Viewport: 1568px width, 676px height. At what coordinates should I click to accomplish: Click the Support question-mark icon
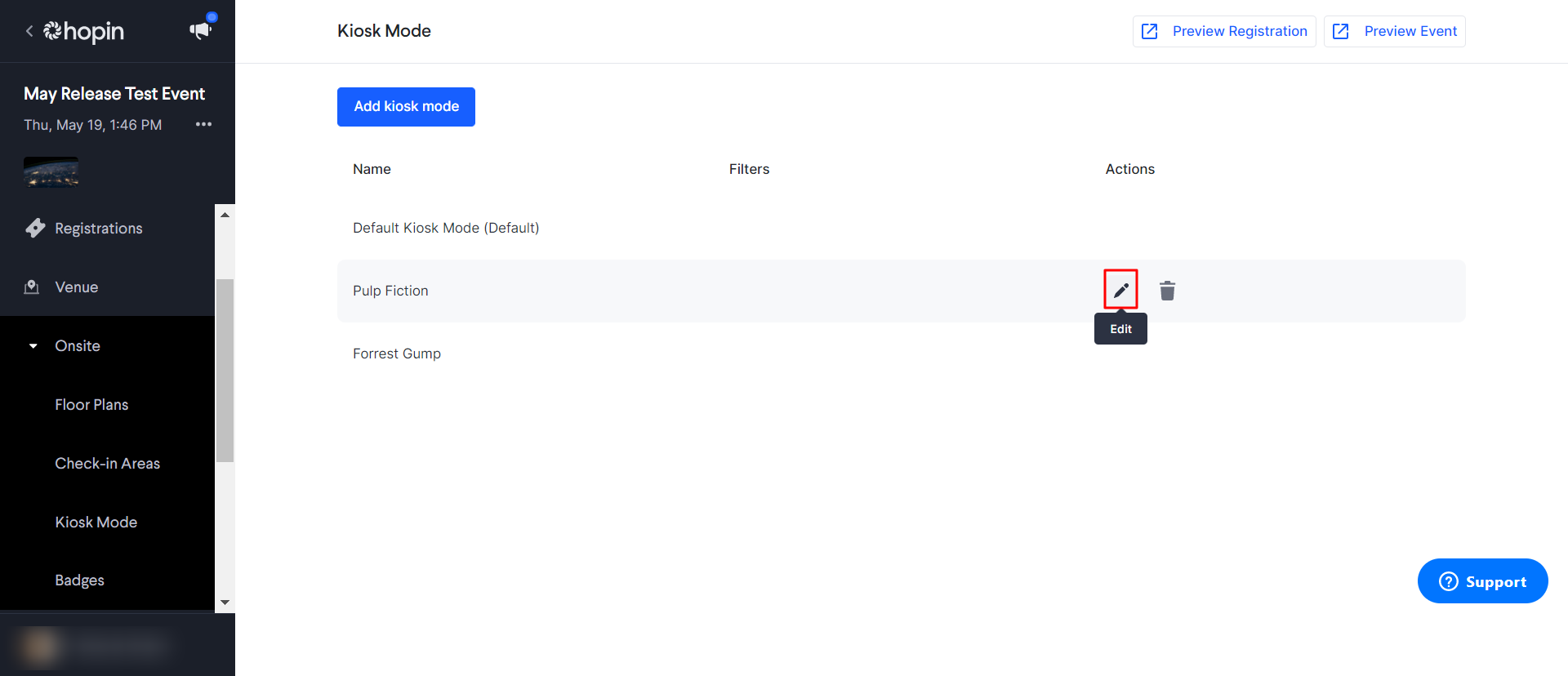click(1448, 581)
